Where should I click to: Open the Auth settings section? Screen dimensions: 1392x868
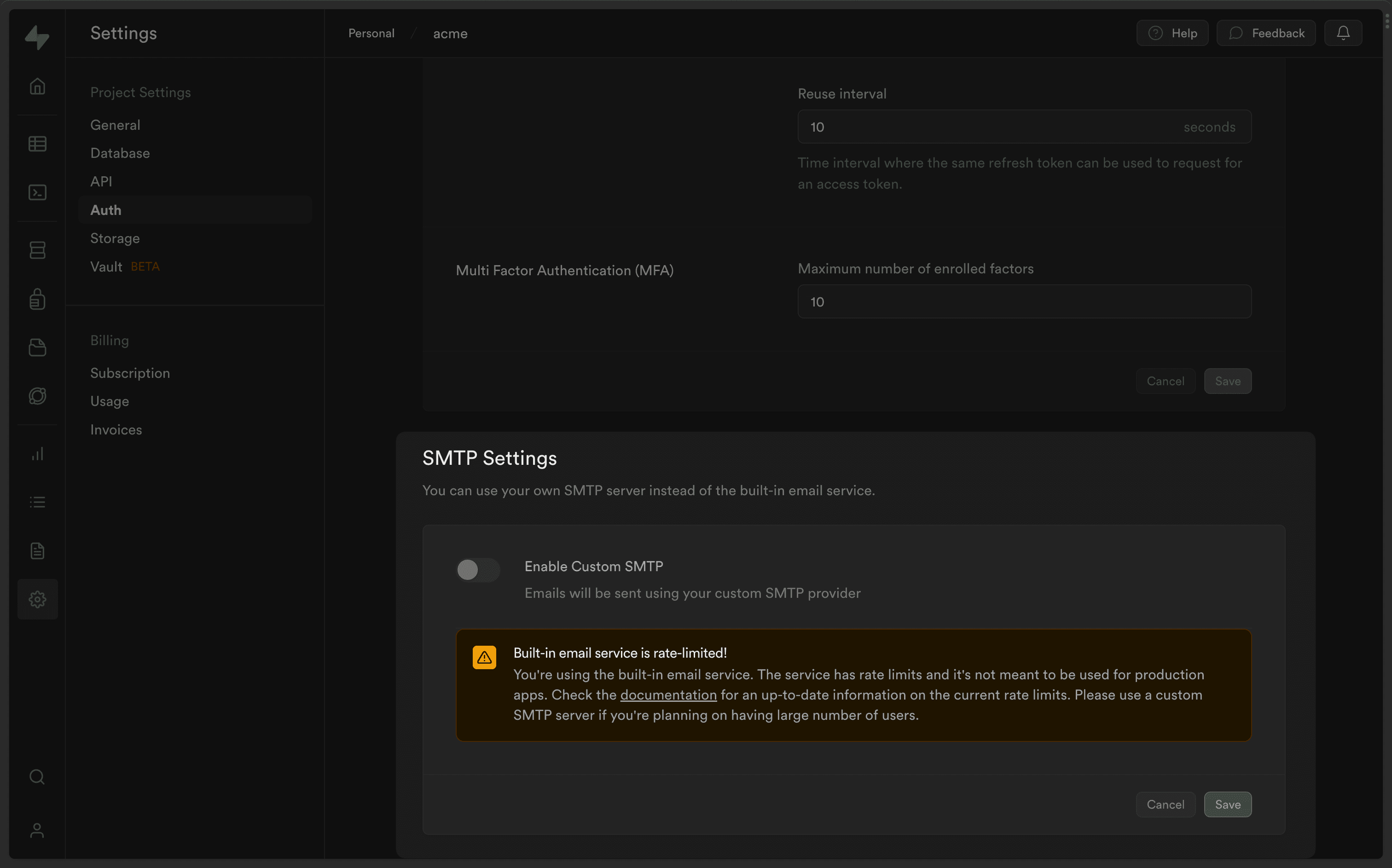105,209
